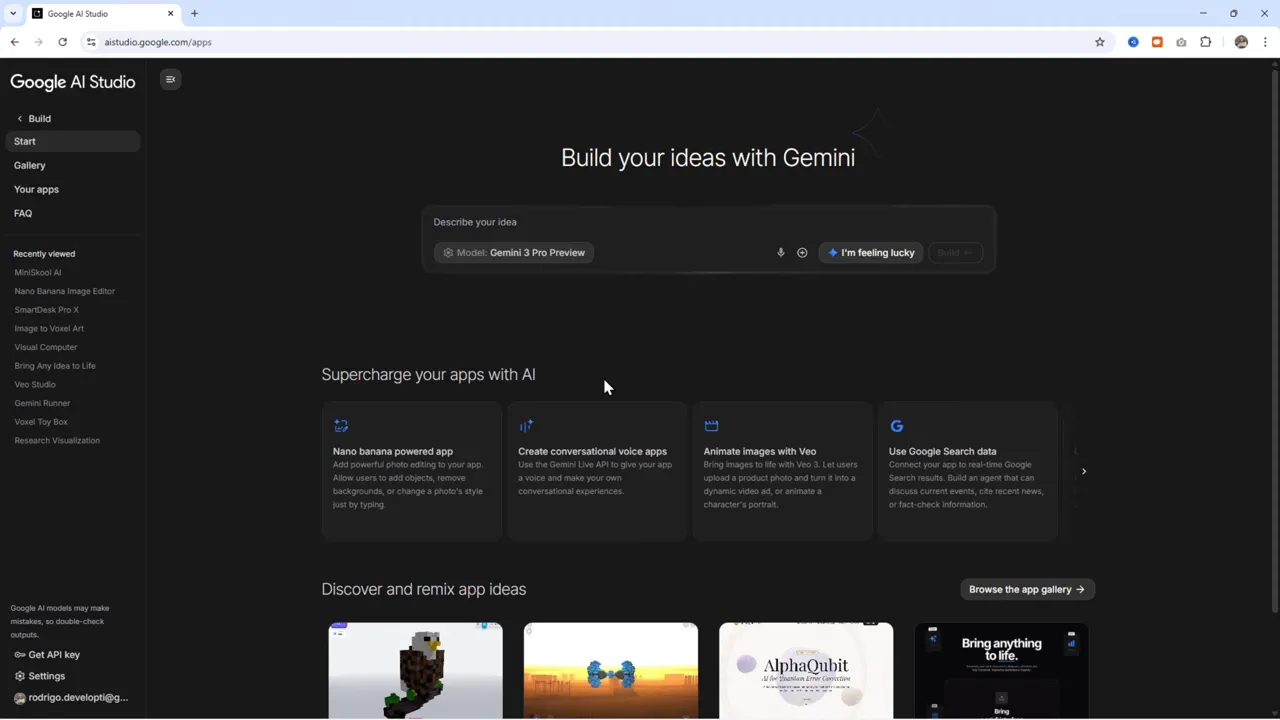Switch to the Gallery section
1280x720 pixels.
click(29, 165)
